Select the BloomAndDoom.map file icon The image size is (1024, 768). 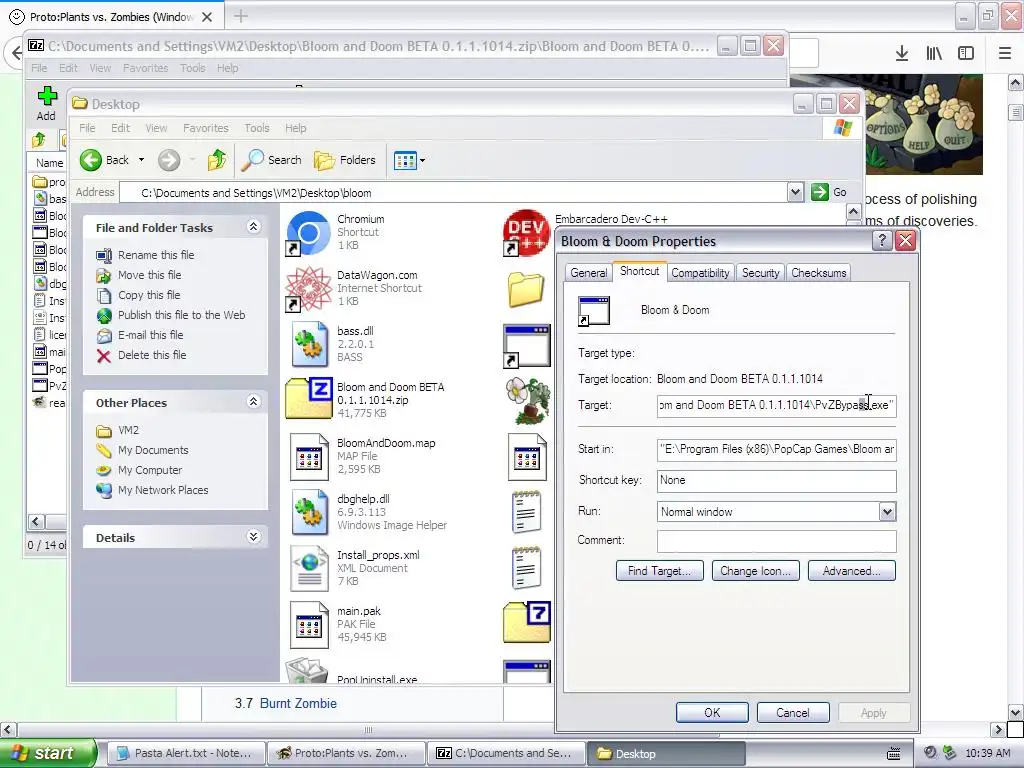308,456
